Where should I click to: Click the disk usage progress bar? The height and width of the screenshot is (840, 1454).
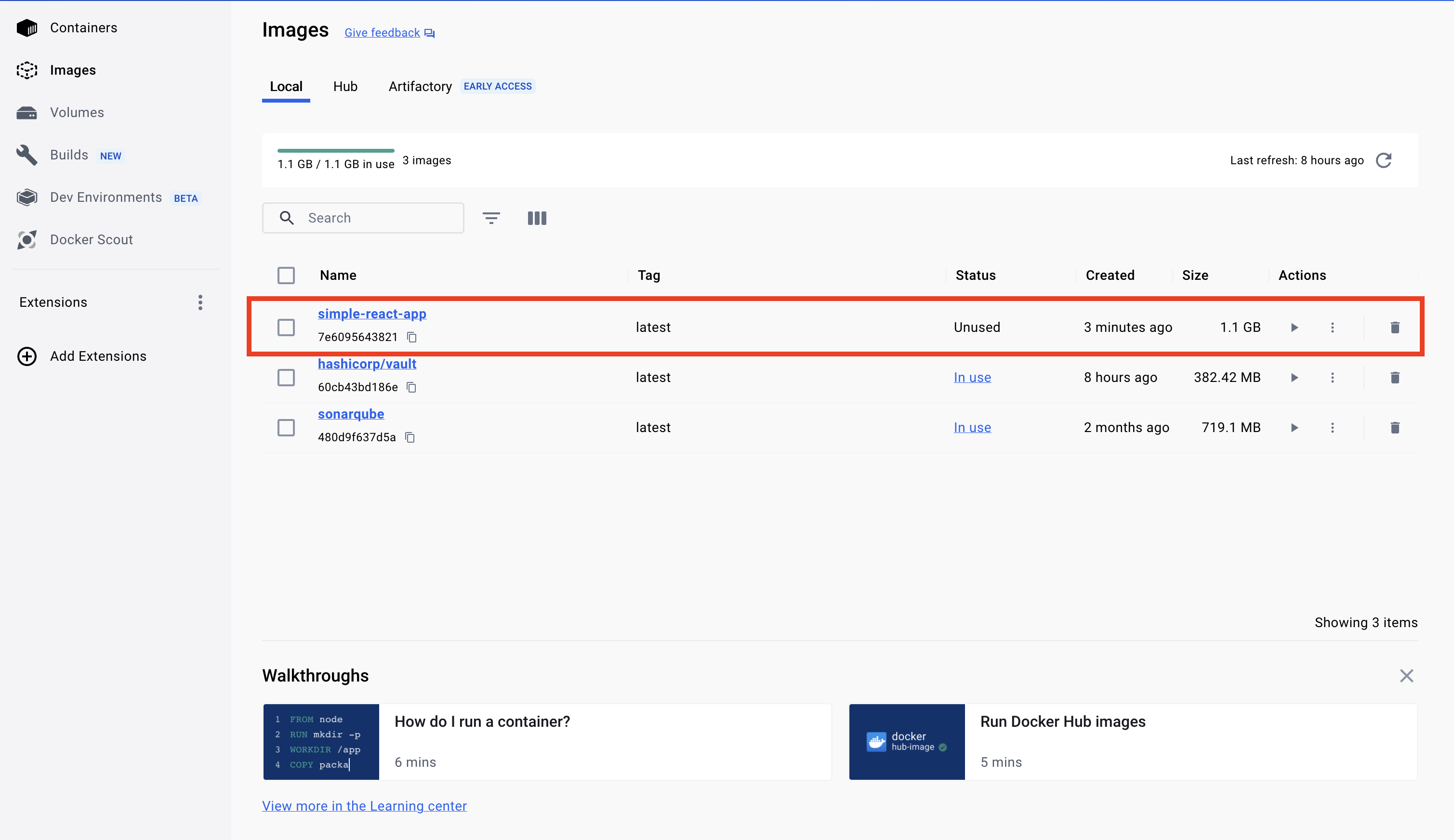(335, 151)
